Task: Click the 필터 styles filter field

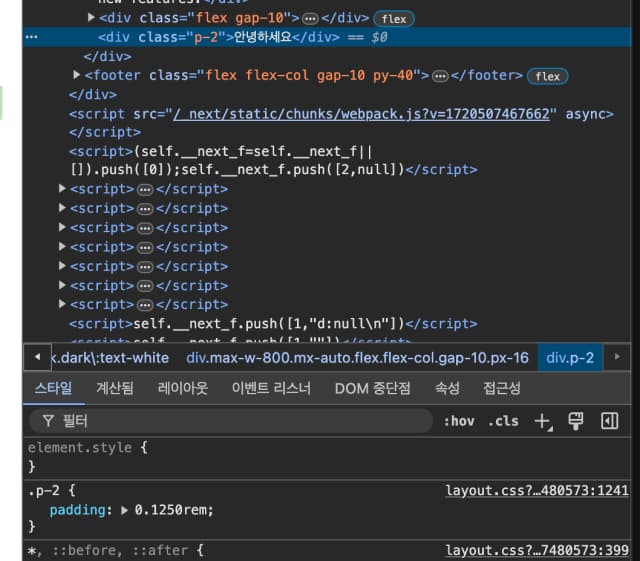Action: (x=231, y=421)
